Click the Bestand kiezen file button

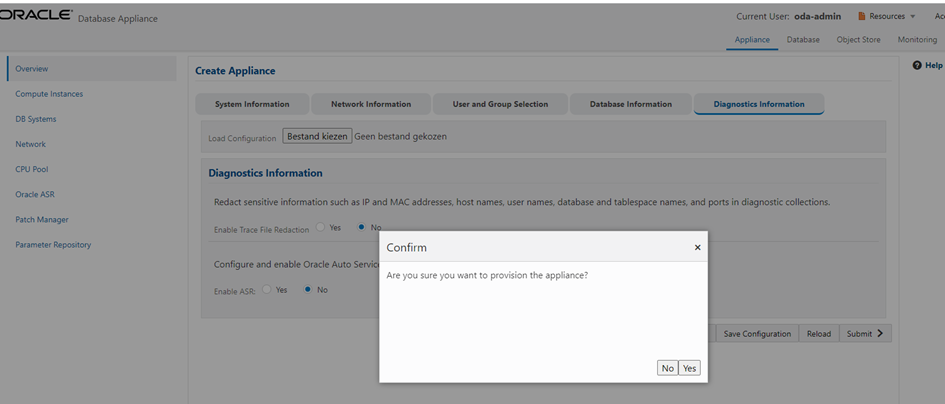coord(317,136)
